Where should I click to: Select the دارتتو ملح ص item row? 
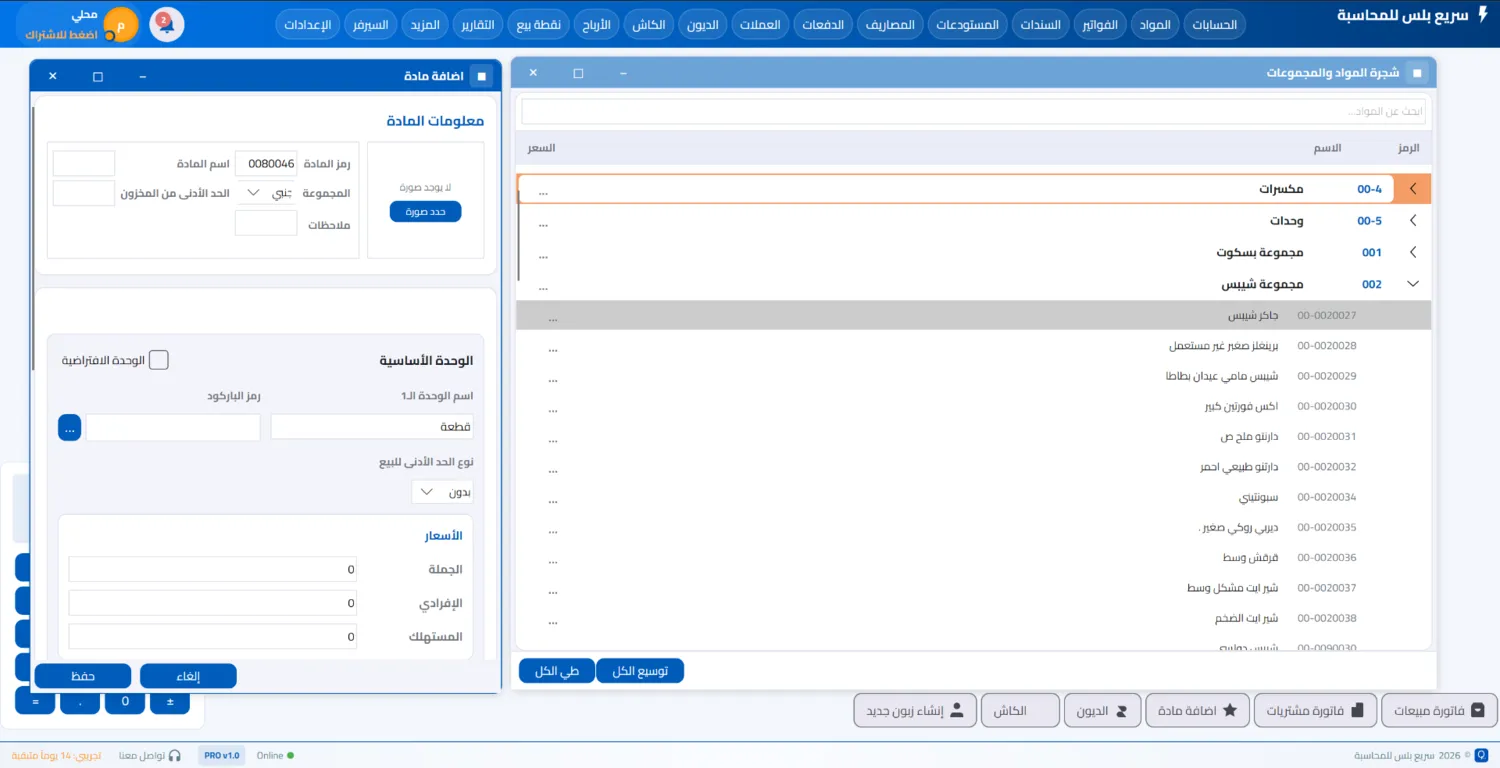tap(973, 437)
